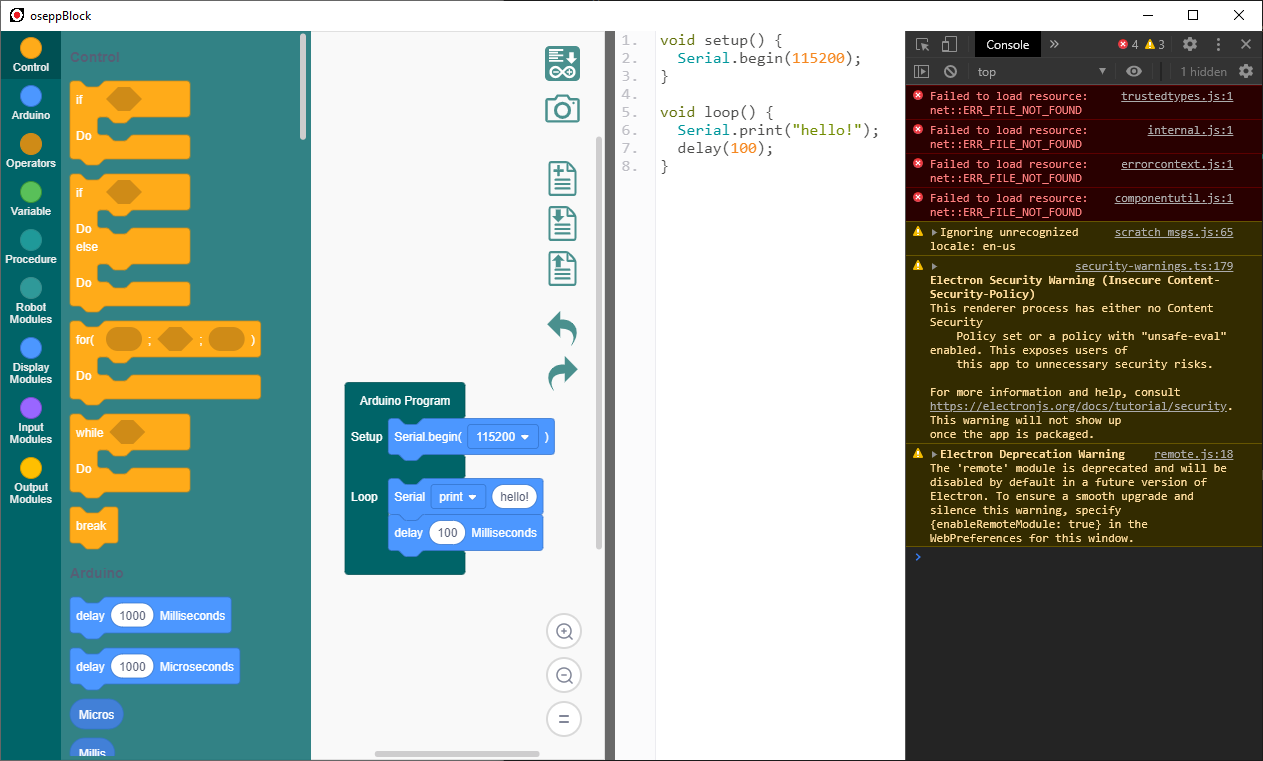
Task: Open the internal.js:1 source link
Action: pyautogui.click(x=1190, y=130)
